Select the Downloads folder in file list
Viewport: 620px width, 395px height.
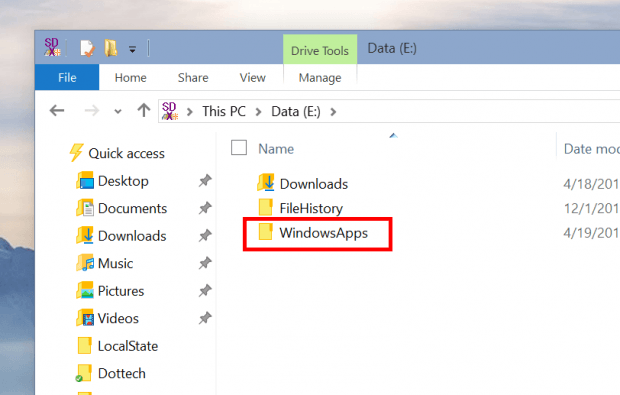point(314,184)
